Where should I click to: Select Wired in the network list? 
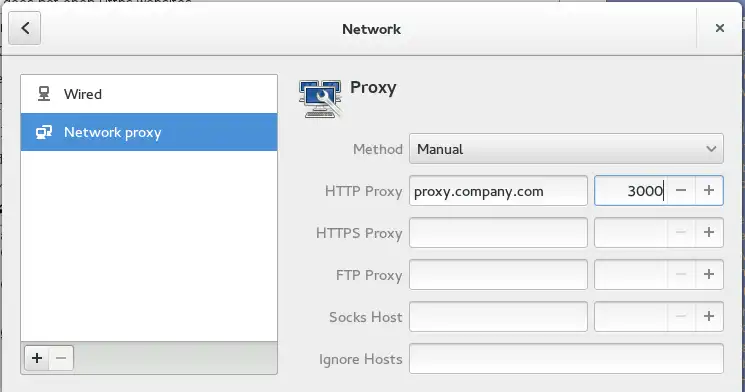click(149, 94)
